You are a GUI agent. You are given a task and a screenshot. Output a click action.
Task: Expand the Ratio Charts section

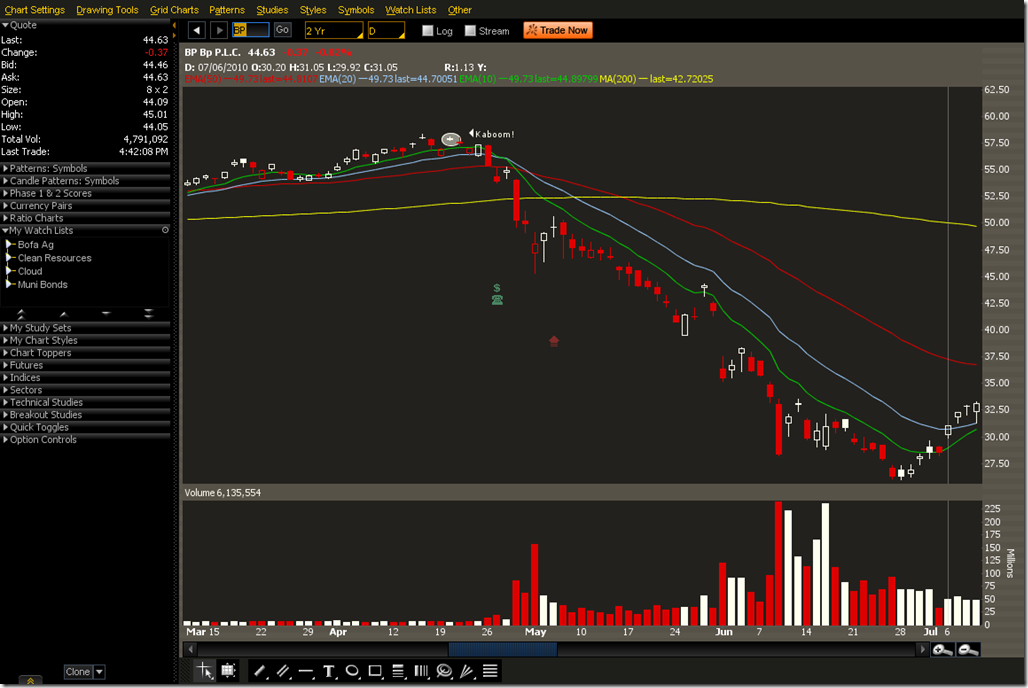[x=85, y=218]
